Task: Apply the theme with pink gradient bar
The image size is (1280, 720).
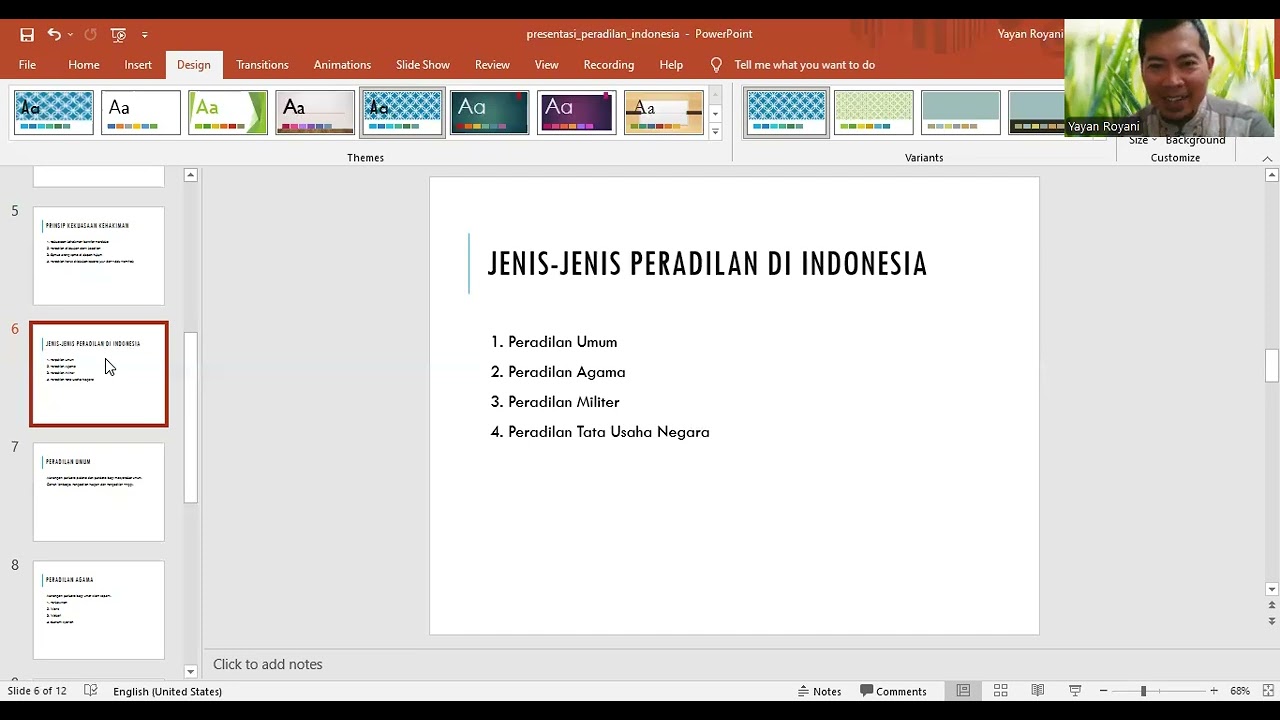Action: pyautogui.click(x=315, y=112)
